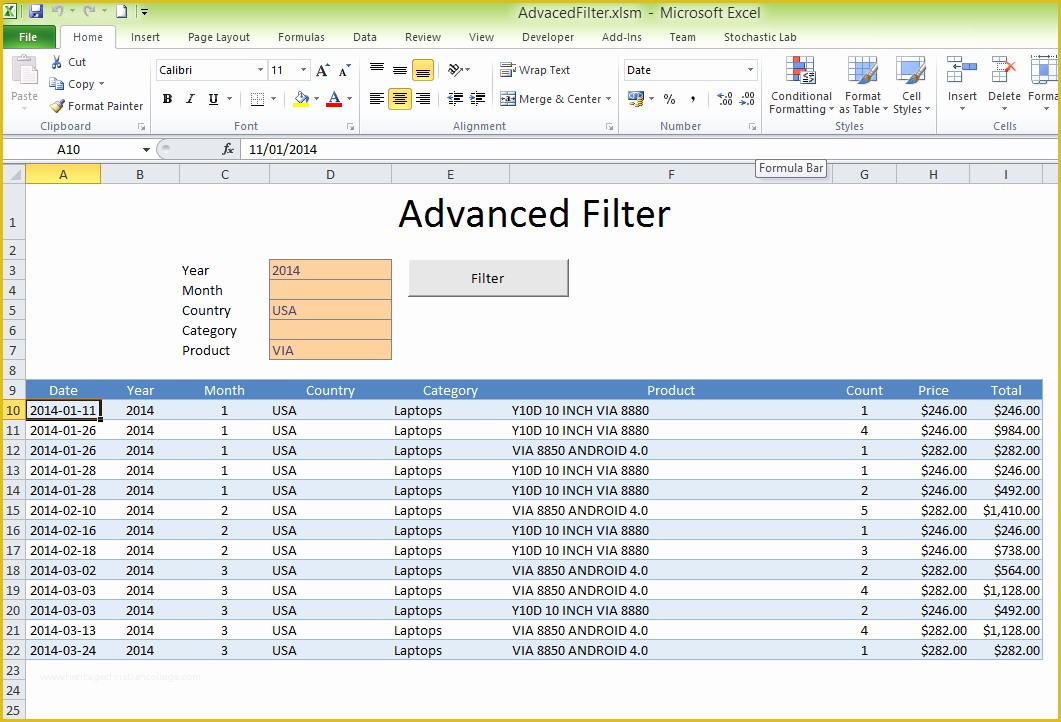1061x722 pixels.
Task: Click the Accounting Number Format icon
Action: pos(635,99)
